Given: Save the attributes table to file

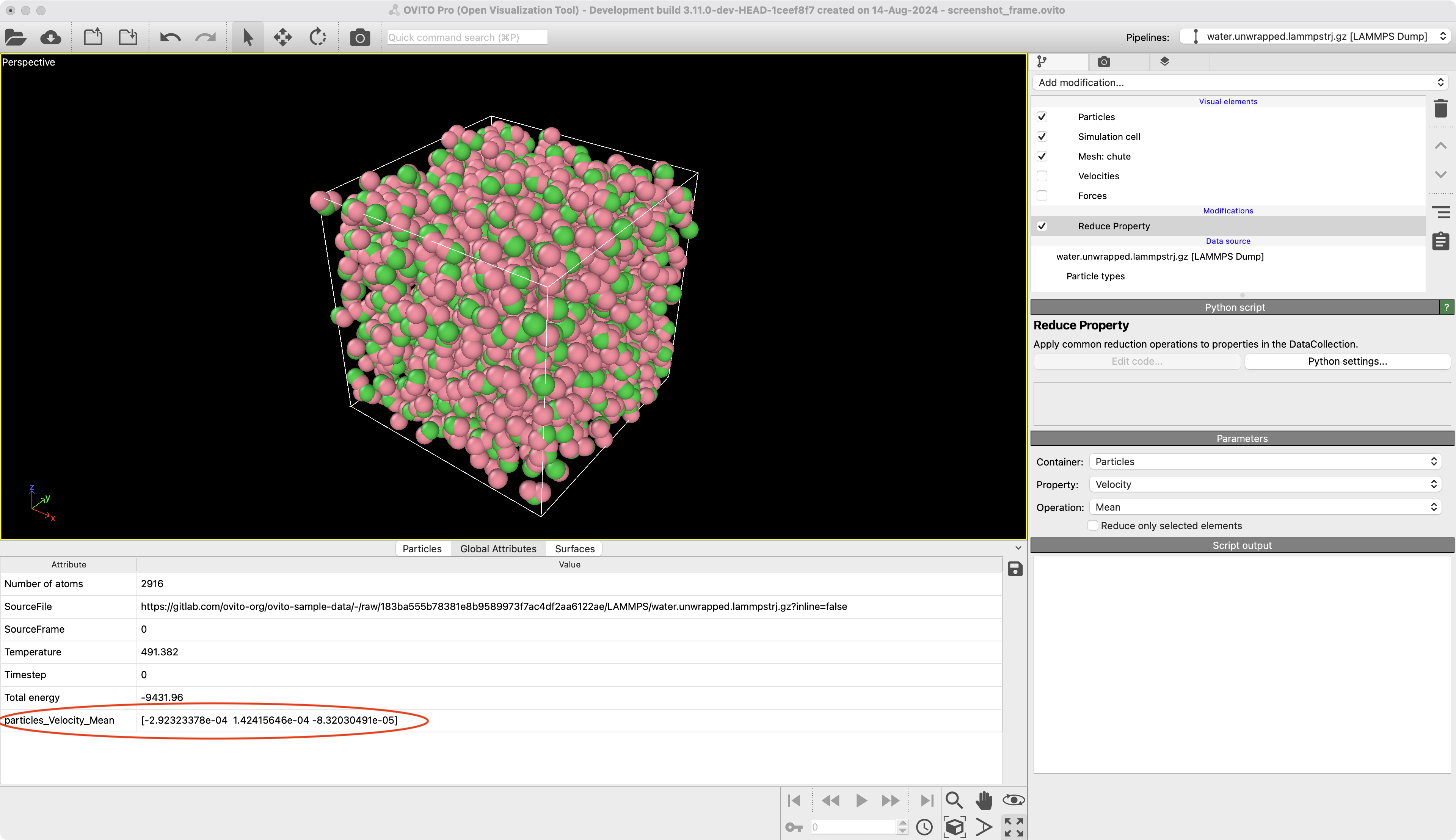Looking at the screenshot, I should [x=1015, y=569].
